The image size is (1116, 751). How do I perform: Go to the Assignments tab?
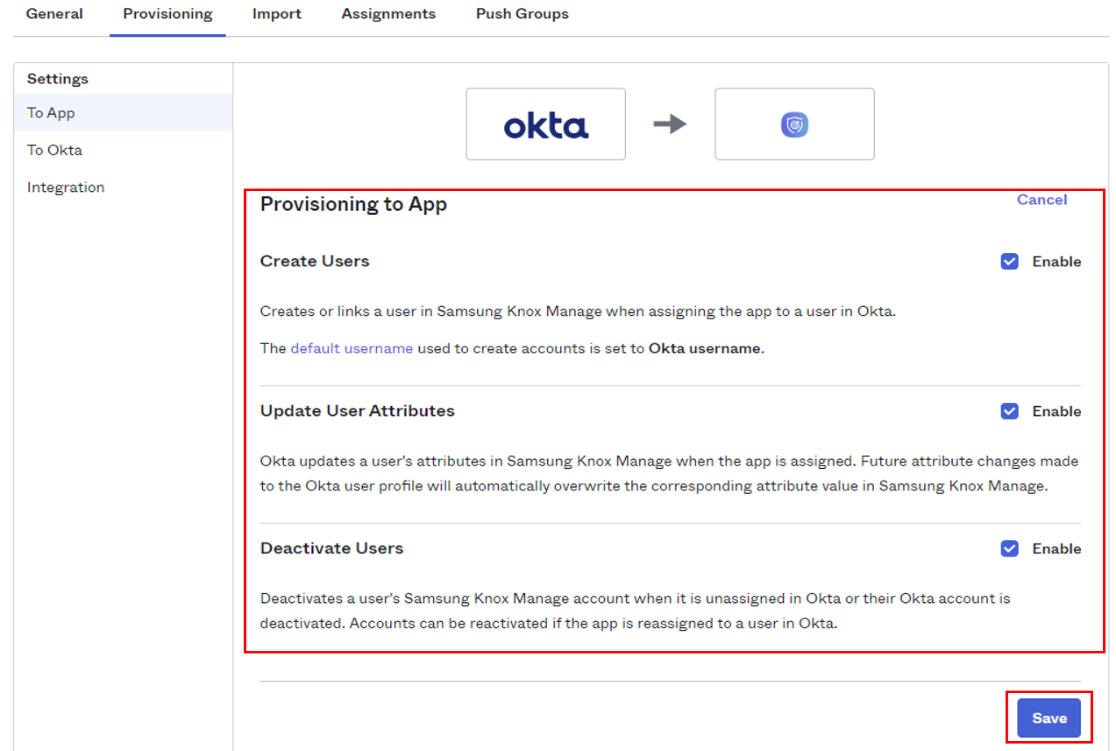[388, 14]
